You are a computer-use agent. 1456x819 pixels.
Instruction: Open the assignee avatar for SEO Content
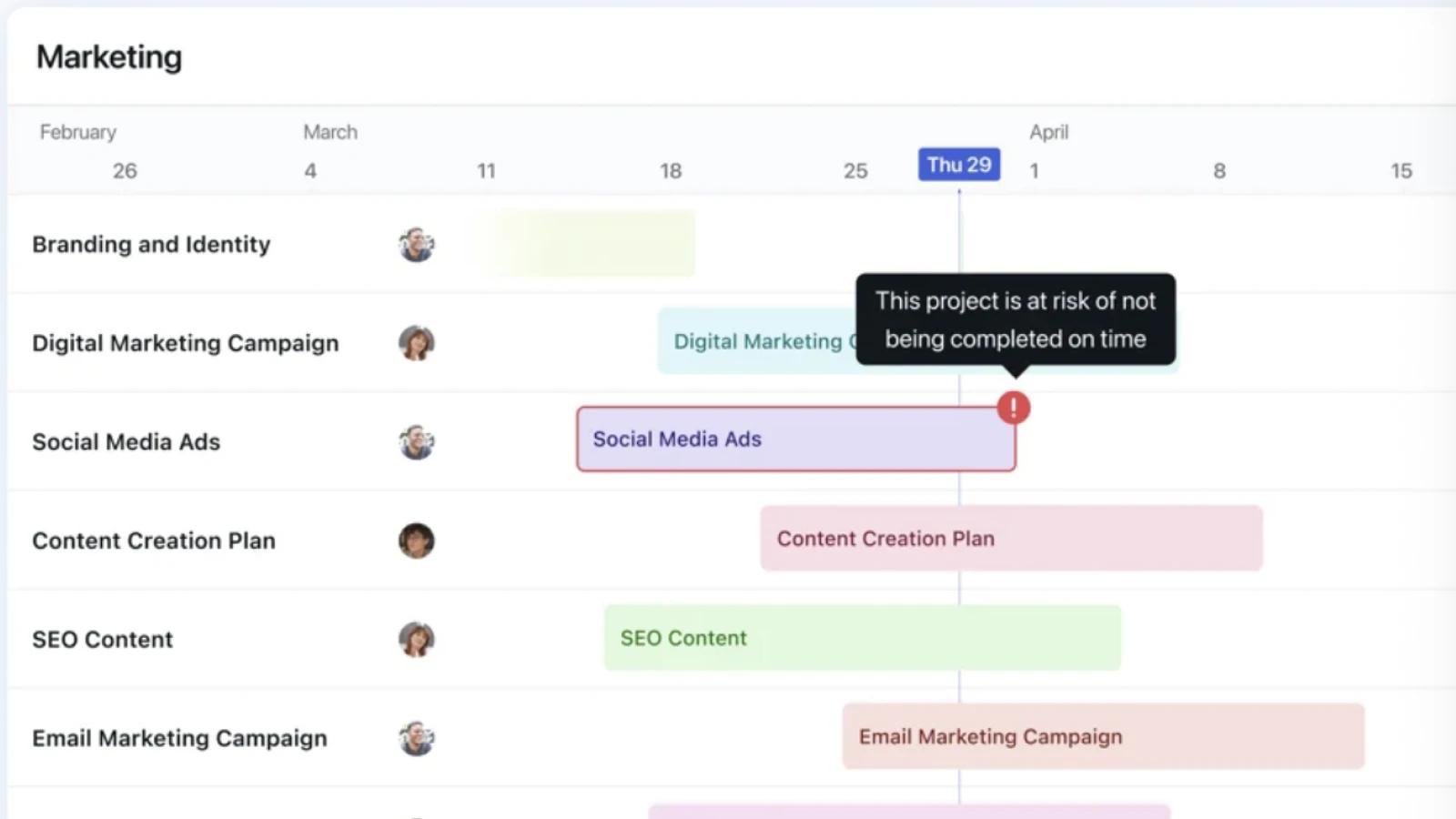[x=416, y=640]
